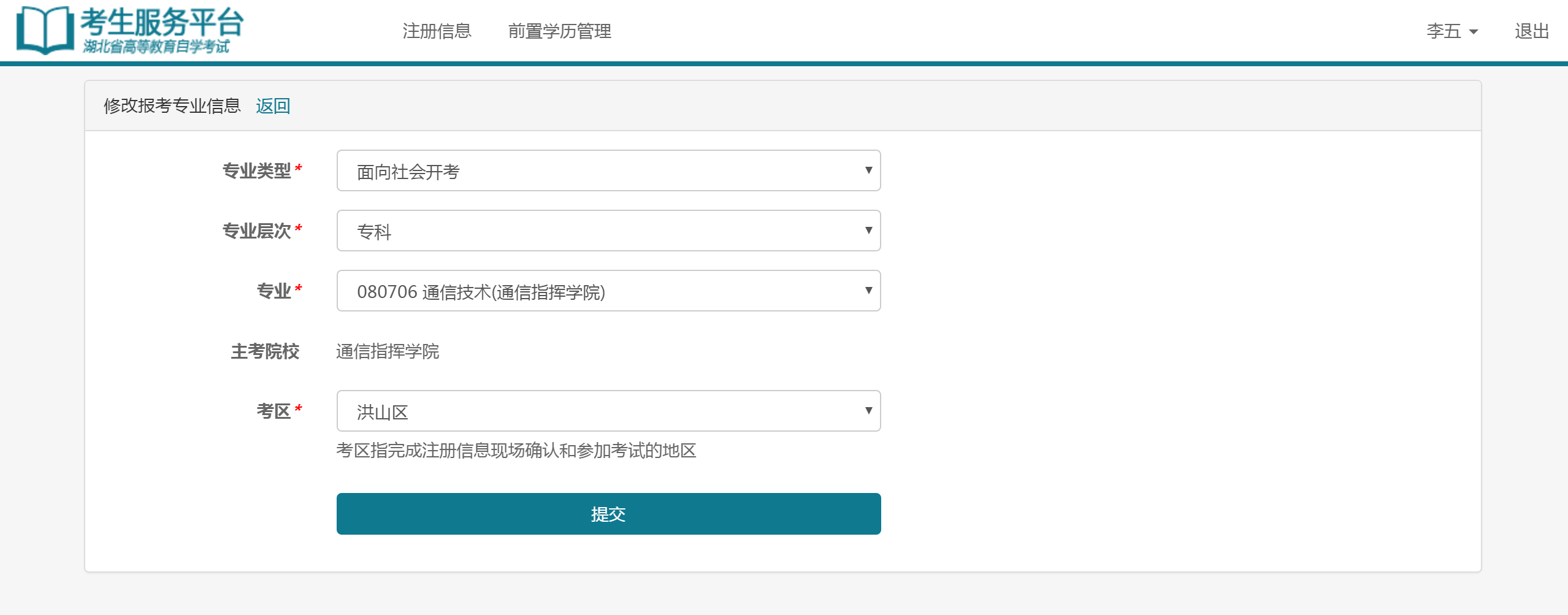Viewport: 1568px width, 615px height.
Task: Click the 修改报考专业信息 panel heading
Action: [x=172, y=105]
